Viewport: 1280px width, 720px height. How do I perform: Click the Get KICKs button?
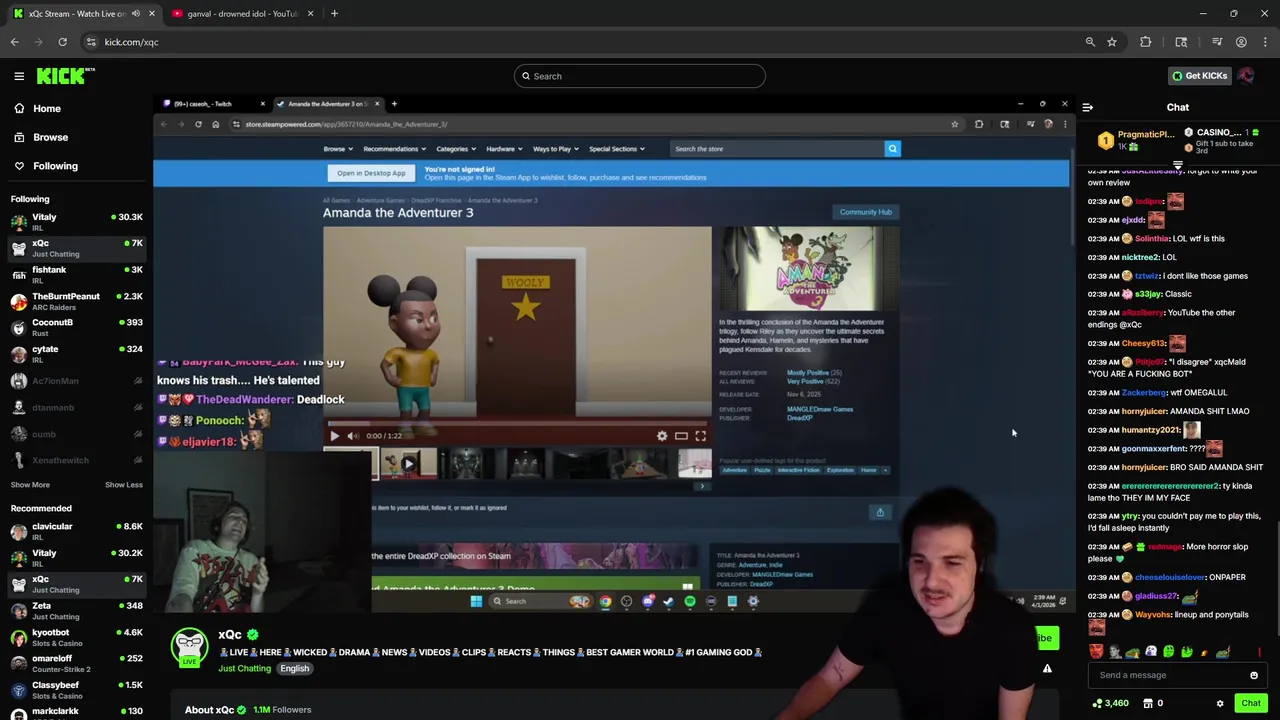(1200, 76)
